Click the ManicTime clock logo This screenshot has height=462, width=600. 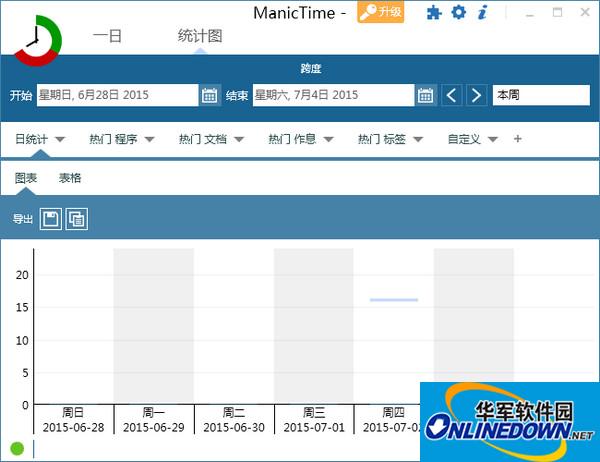(x=38, y=41)
